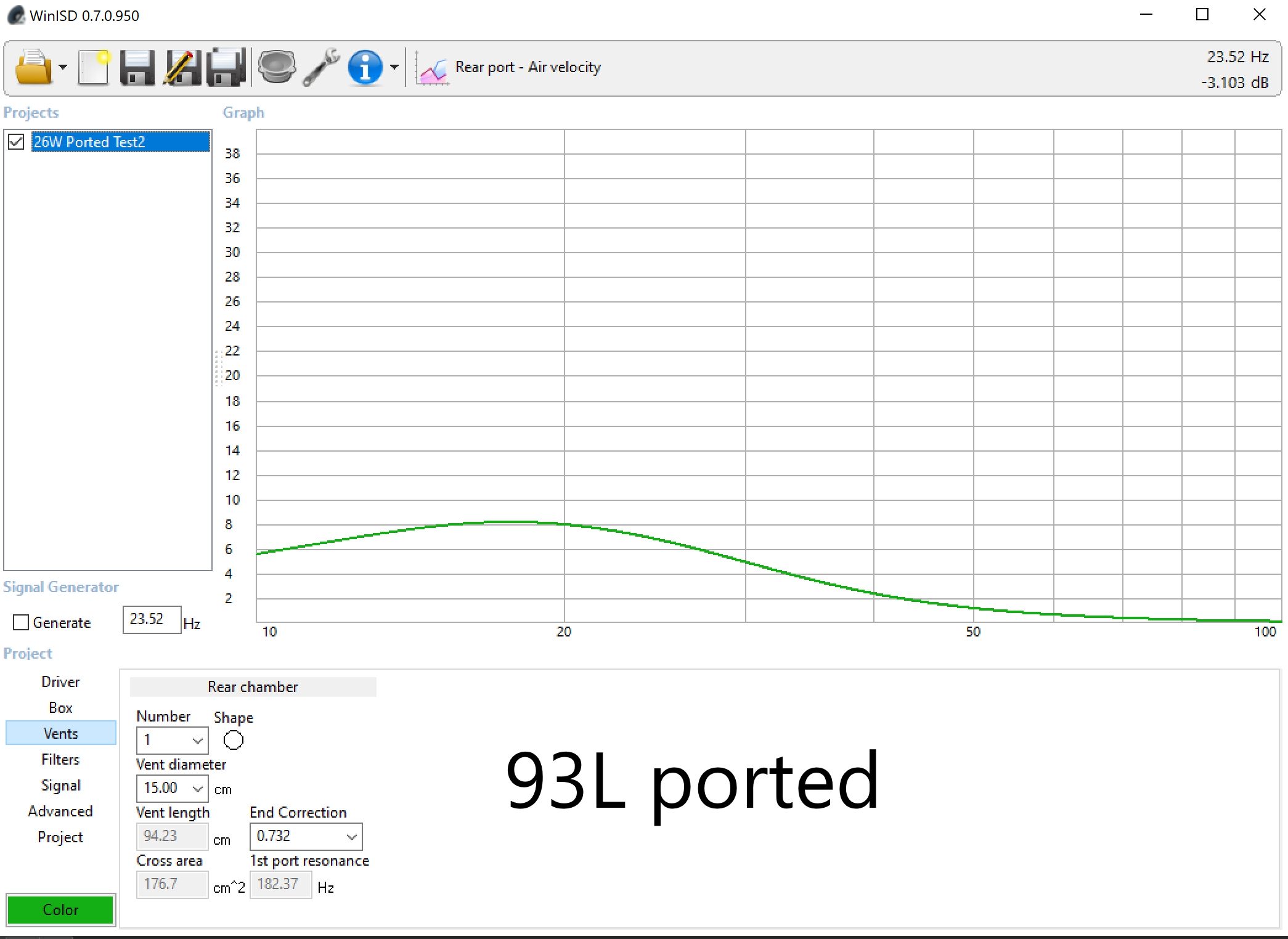Enable the Generate signal checkbox
This screenshot has width=1288, height=939.
[21, 622]
